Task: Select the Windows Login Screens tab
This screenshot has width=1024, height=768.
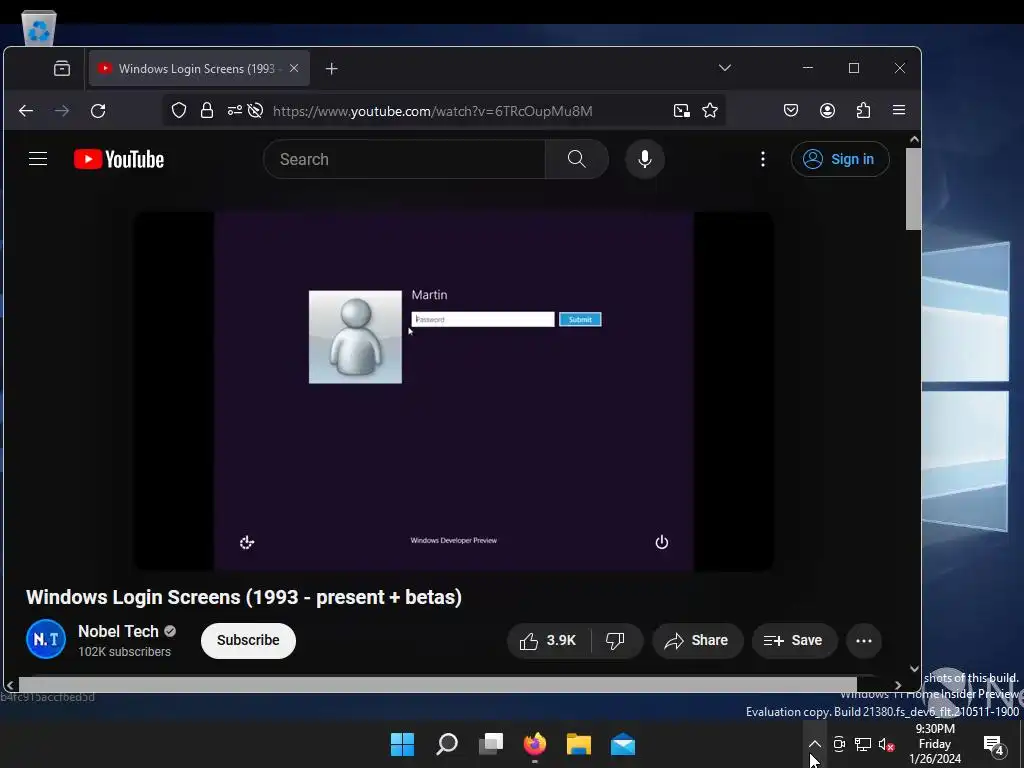Action: pos(199,69)
